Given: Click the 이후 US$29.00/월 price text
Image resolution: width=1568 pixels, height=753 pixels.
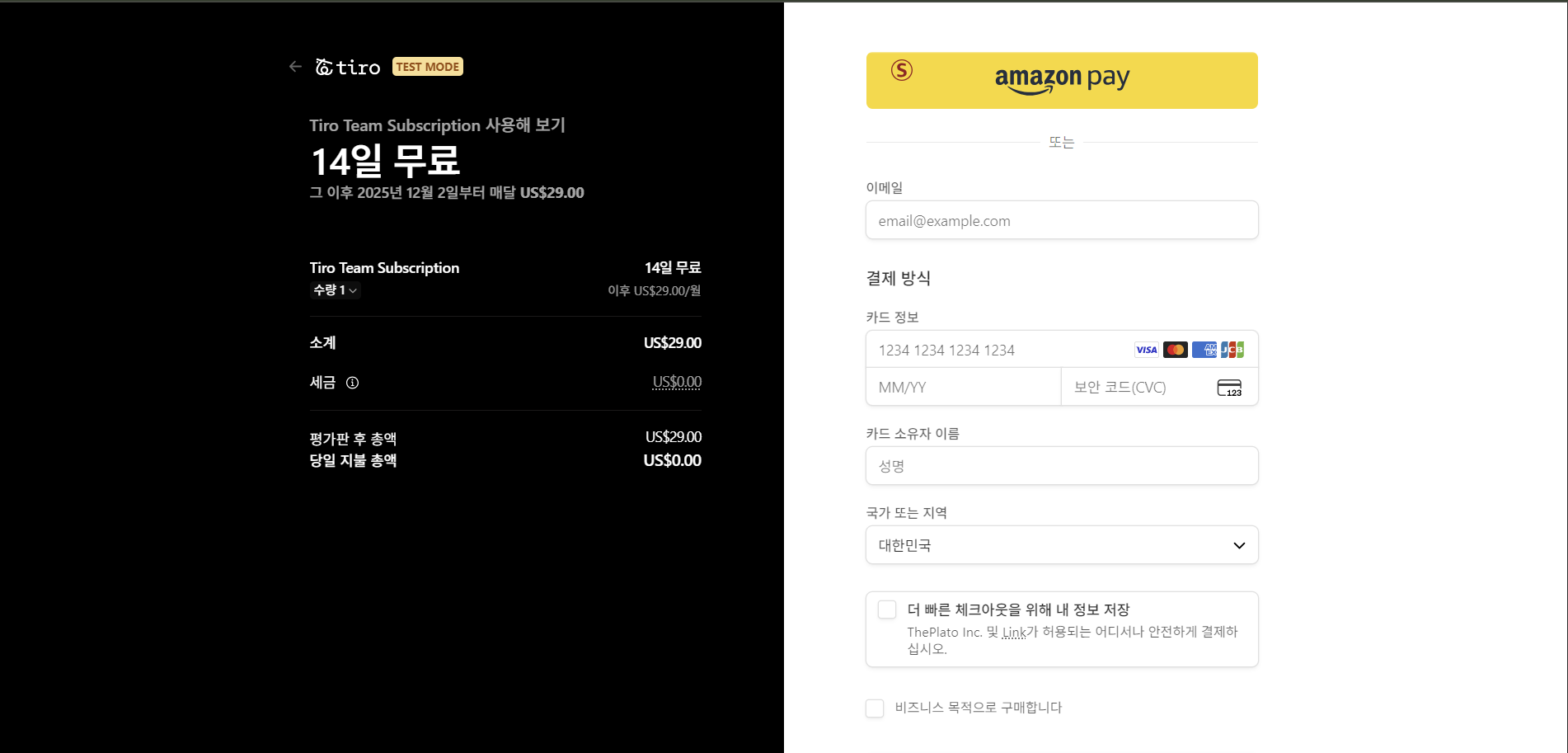Looking at the screenshot, I should point(655,291).
